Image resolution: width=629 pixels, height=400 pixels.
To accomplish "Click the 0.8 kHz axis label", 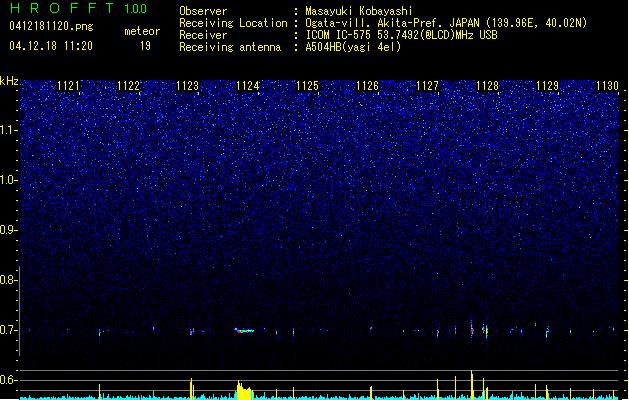I will point(9,280).
